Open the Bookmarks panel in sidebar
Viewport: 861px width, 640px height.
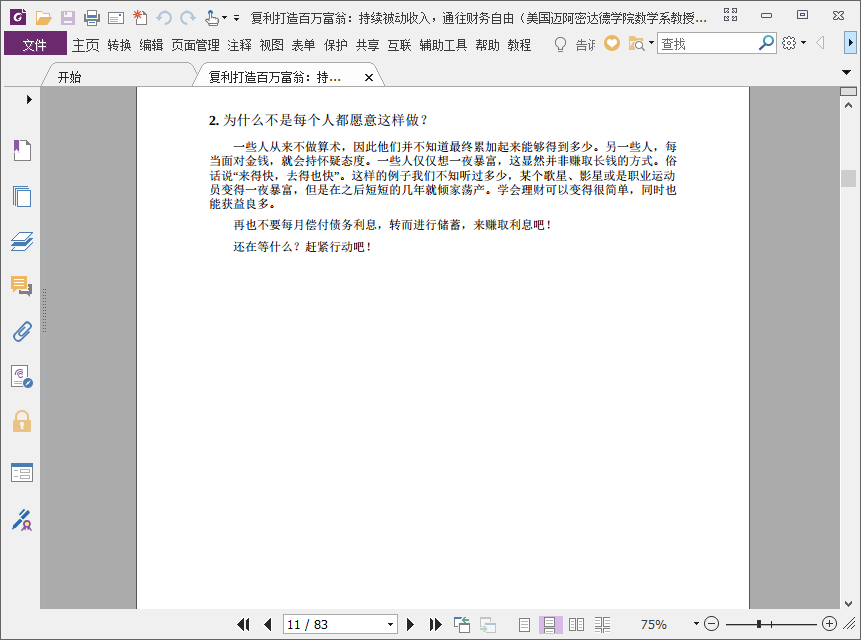[22, 150]
